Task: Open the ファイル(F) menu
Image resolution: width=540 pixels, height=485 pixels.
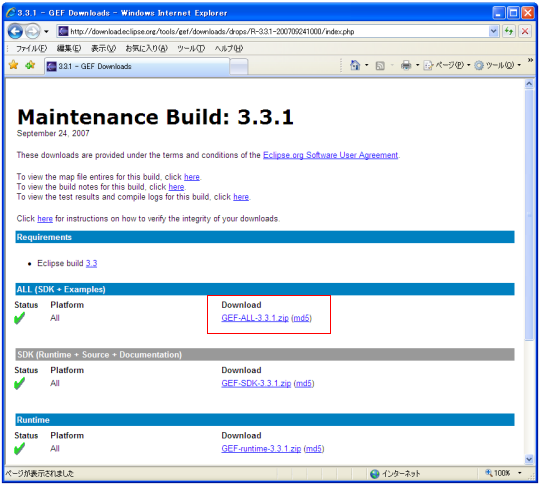Action: (31, 48)
